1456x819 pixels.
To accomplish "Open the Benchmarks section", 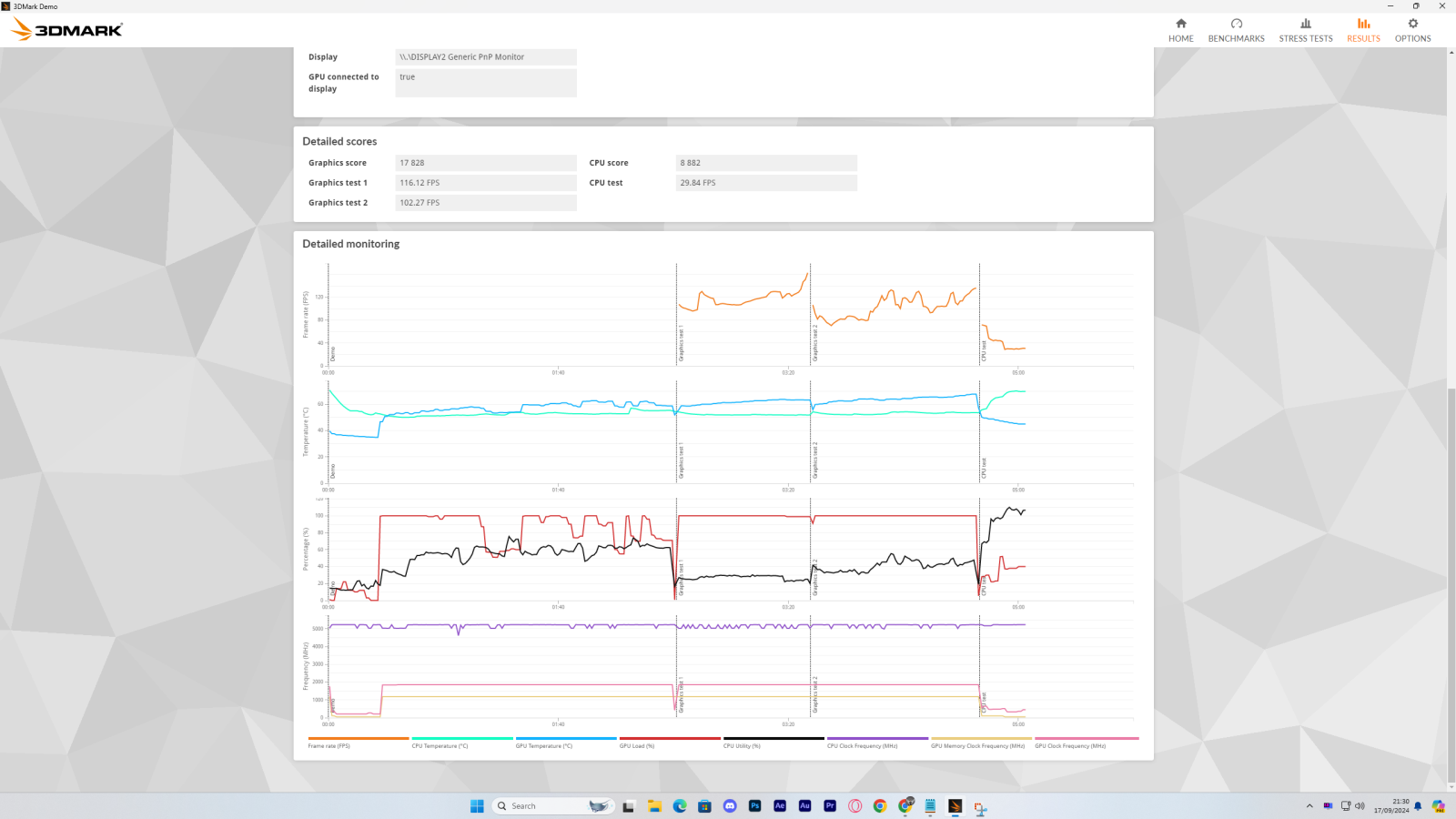I will pos(1236,30).
